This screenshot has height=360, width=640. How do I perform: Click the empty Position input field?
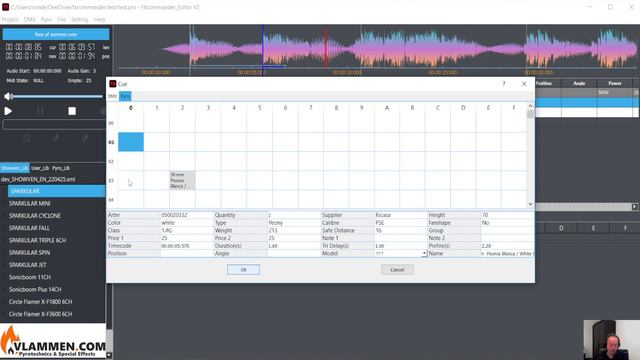coord(187,253)
